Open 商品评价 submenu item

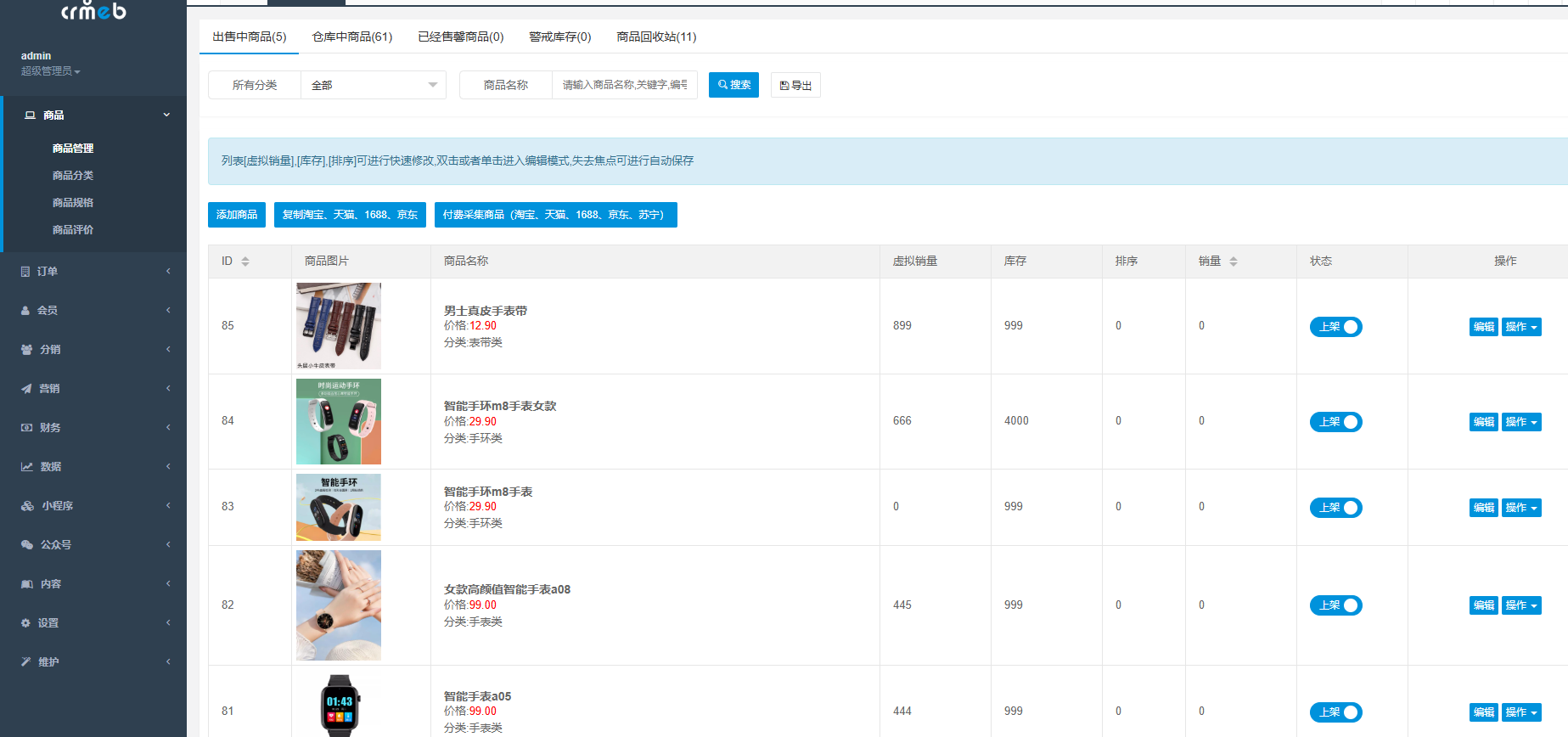point(73,229)
